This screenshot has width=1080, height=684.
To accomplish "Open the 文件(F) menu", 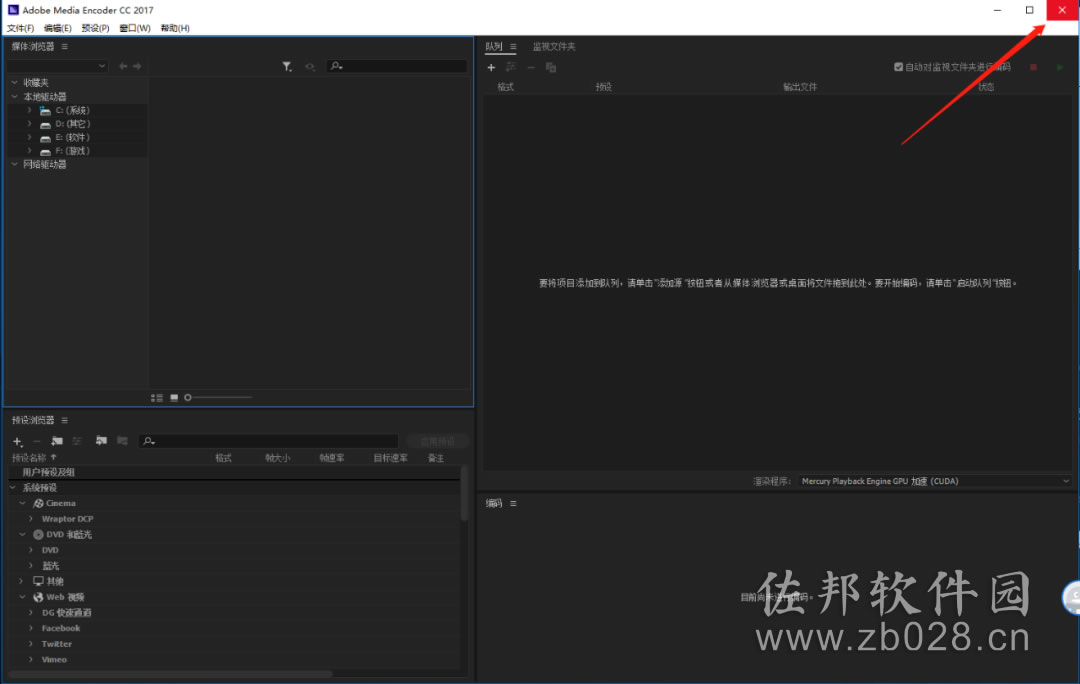I will point(21,28).
